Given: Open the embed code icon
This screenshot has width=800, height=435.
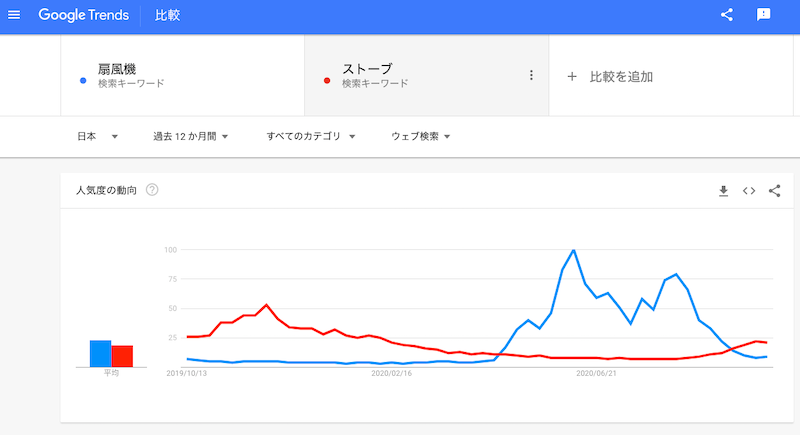Looking at the screenshot, I should coord(749,191).
